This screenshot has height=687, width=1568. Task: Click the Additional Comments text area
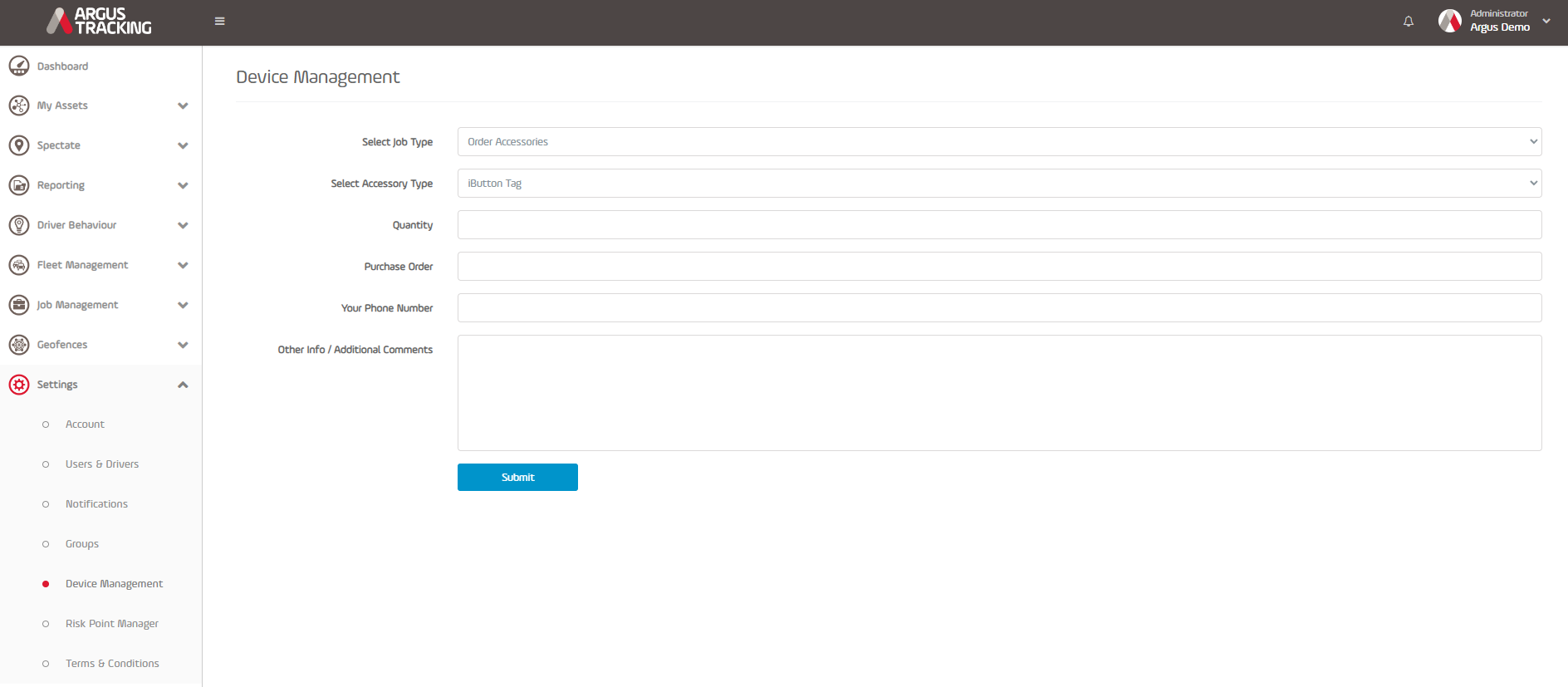click(999, 393)
